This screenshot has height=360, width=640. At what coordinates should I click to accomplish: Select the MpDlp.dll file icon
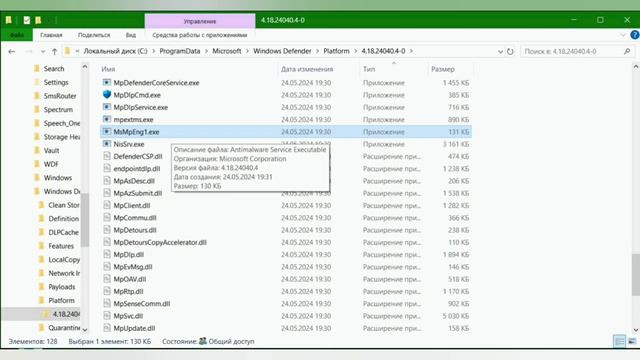(107, 254)
